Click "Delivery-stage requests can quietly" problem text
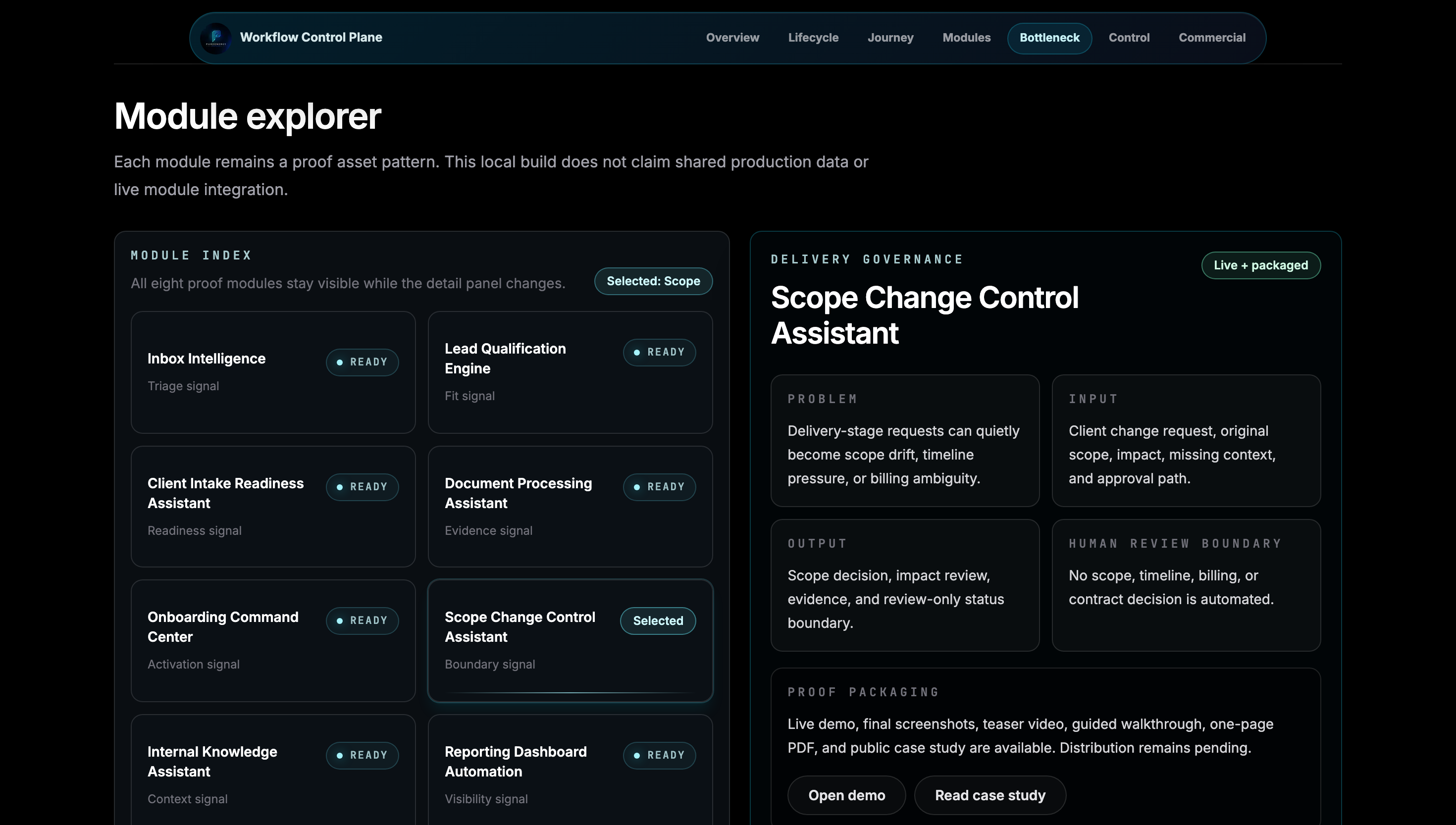 [903, 455]
